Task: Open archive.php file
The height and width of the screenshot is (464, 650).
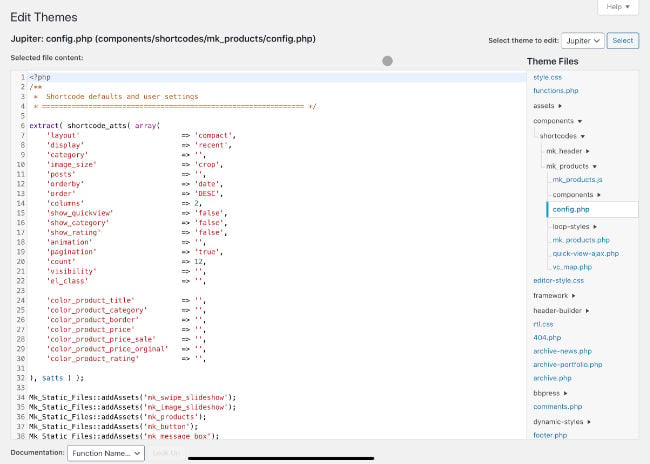Action: [x=552, y=378]
